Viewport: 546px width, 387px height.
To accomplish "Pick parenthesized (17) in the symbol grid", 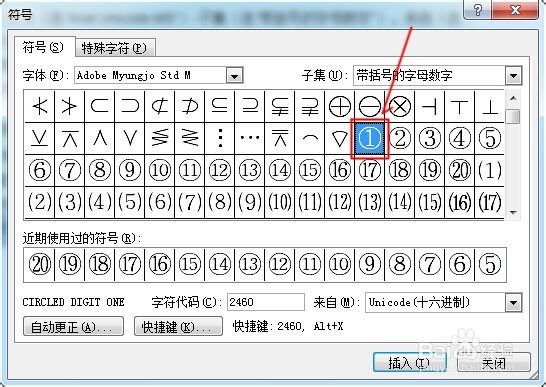I will click(x=489, y=202).
